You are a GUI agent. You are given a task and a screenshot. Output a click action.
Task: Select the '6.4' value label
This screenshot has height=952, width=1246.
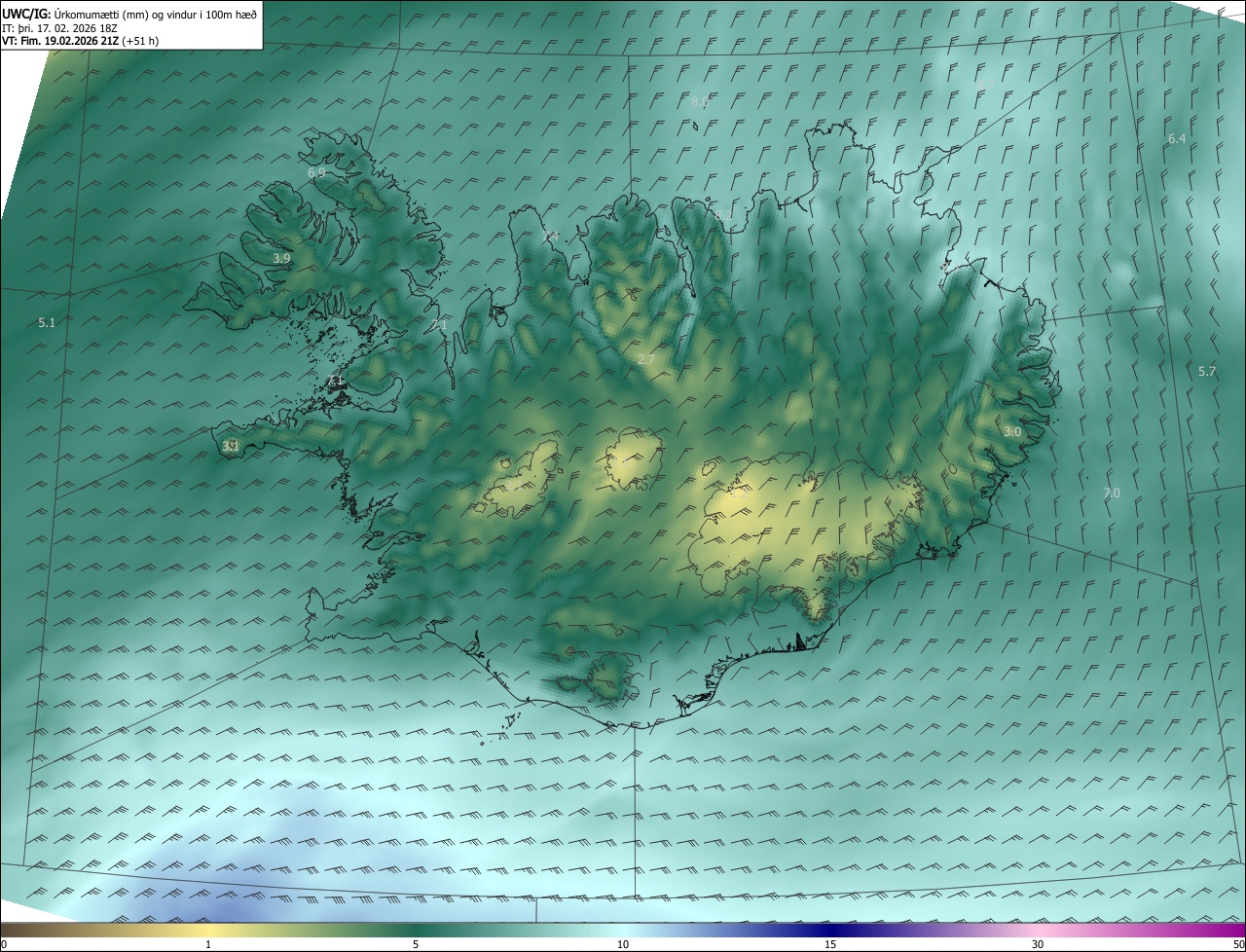pos(1177,138)
